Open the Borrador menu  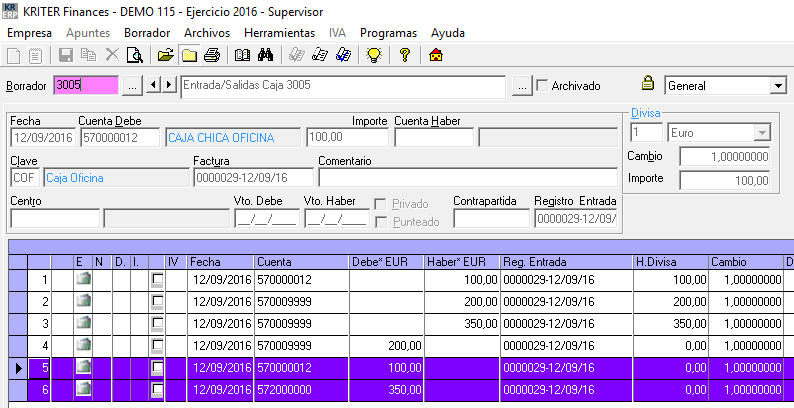tap(147, 33)
